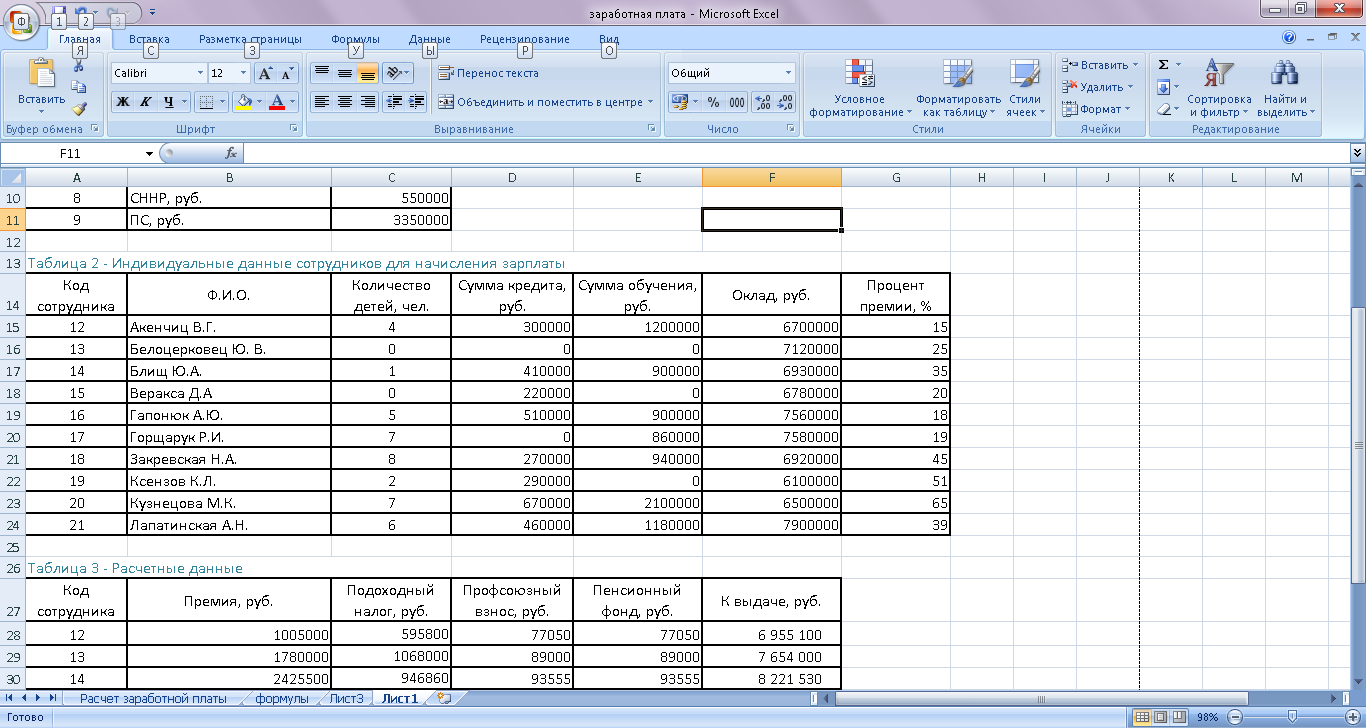Switch to the Данные ribbon tab
This screenshot has height=728, width=1366.
pyautogui.click(x=429, y=39)
